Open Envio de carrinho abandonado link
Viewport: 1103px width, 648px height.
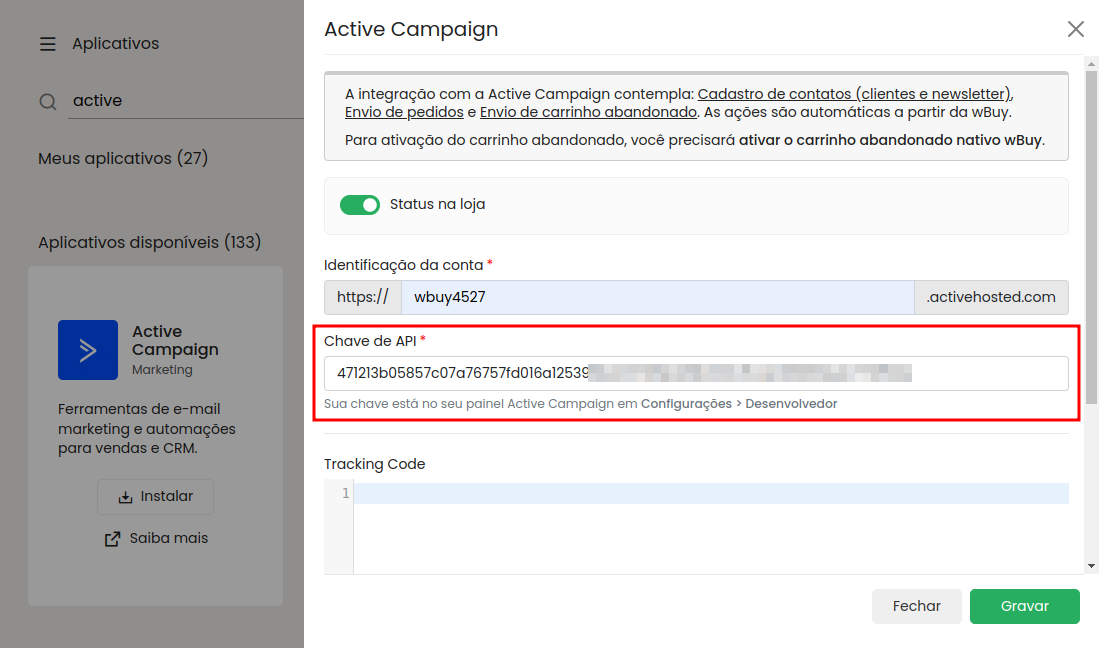588,112
